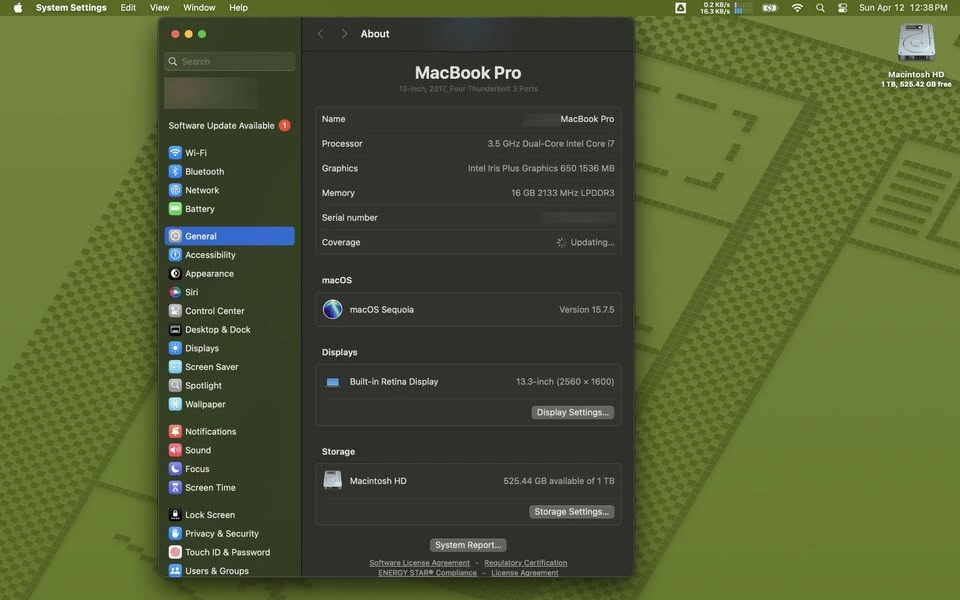Open the License Agreement link

pyautogui.click(x=525, y=572)
